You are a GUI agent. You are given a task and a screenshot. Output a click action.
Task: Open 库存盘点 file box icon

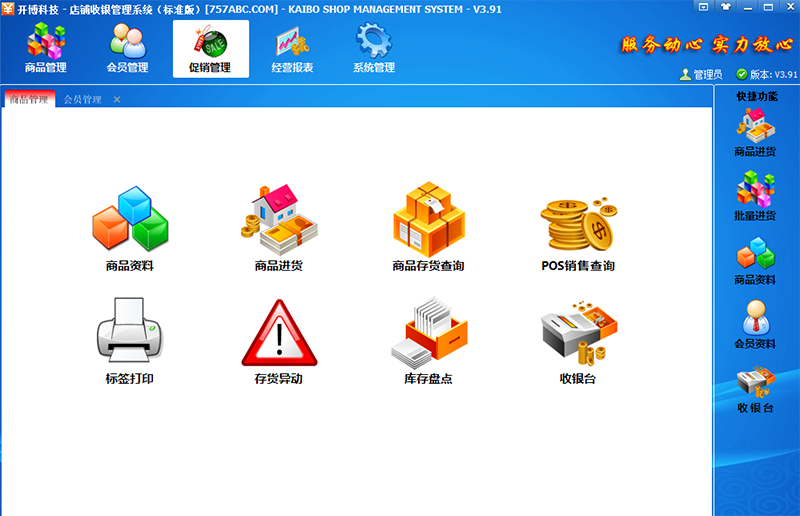pyautogui.click(x=429, y=341)
